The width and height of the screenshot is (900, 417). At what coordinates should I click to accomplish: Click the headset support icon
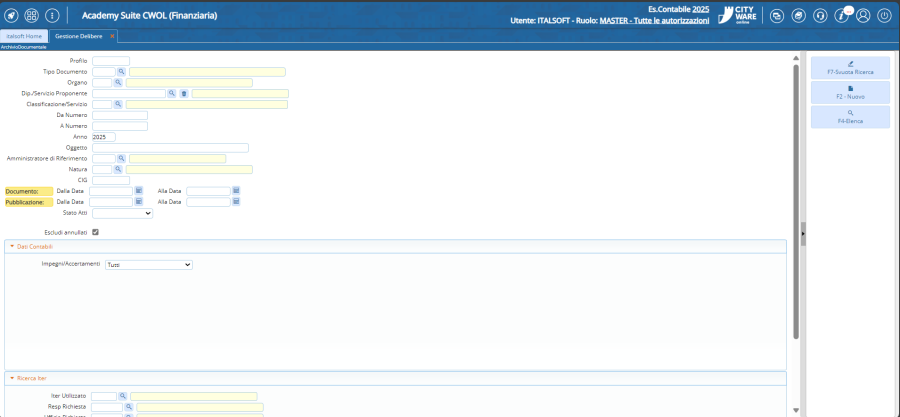[820, 16]
